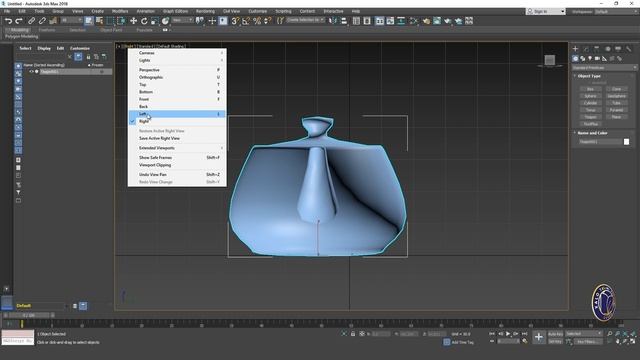Choose Perspective in the viewport menu
Image resolution: width=640 pixels, height=360 pixels.
pos(177,70)
